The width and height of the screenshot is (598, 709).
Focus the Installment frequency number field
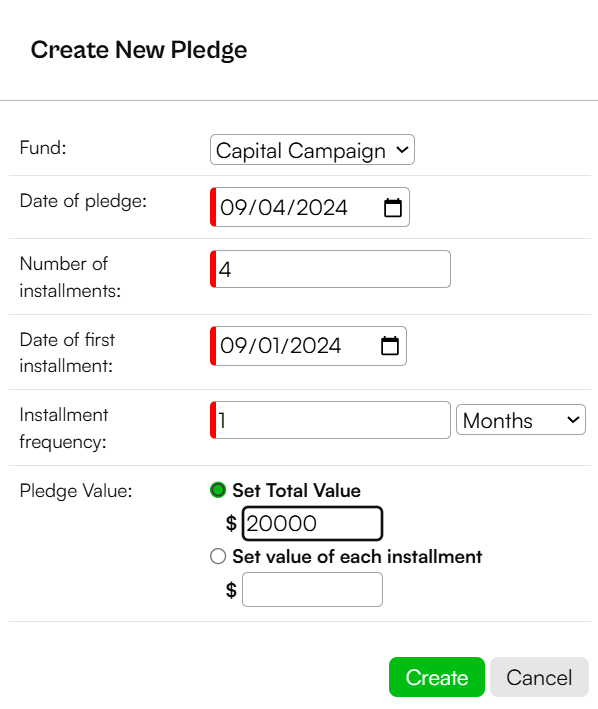click(330, 420)
